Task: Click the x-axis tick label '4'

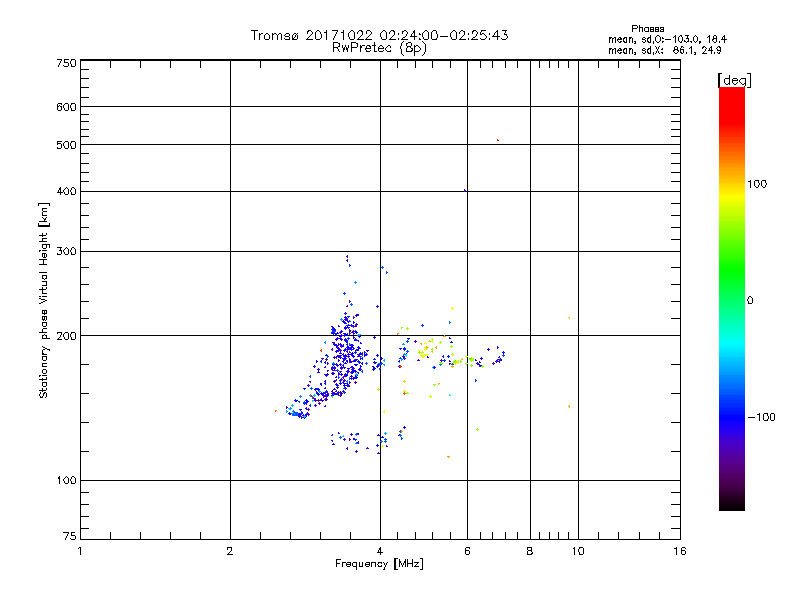Action: (380, 551)
